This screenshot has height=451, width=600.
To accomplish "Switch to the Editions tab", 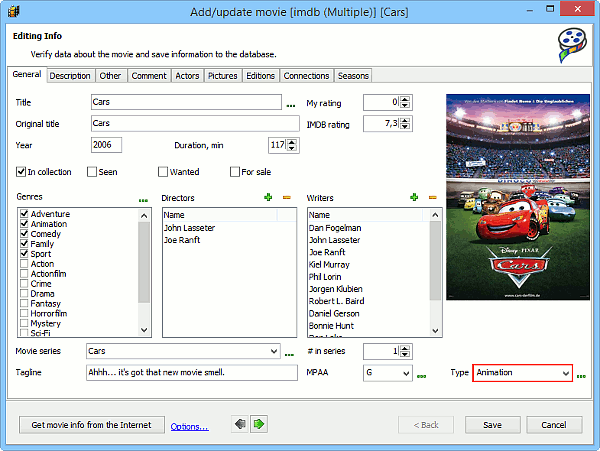I will (261, 76).
